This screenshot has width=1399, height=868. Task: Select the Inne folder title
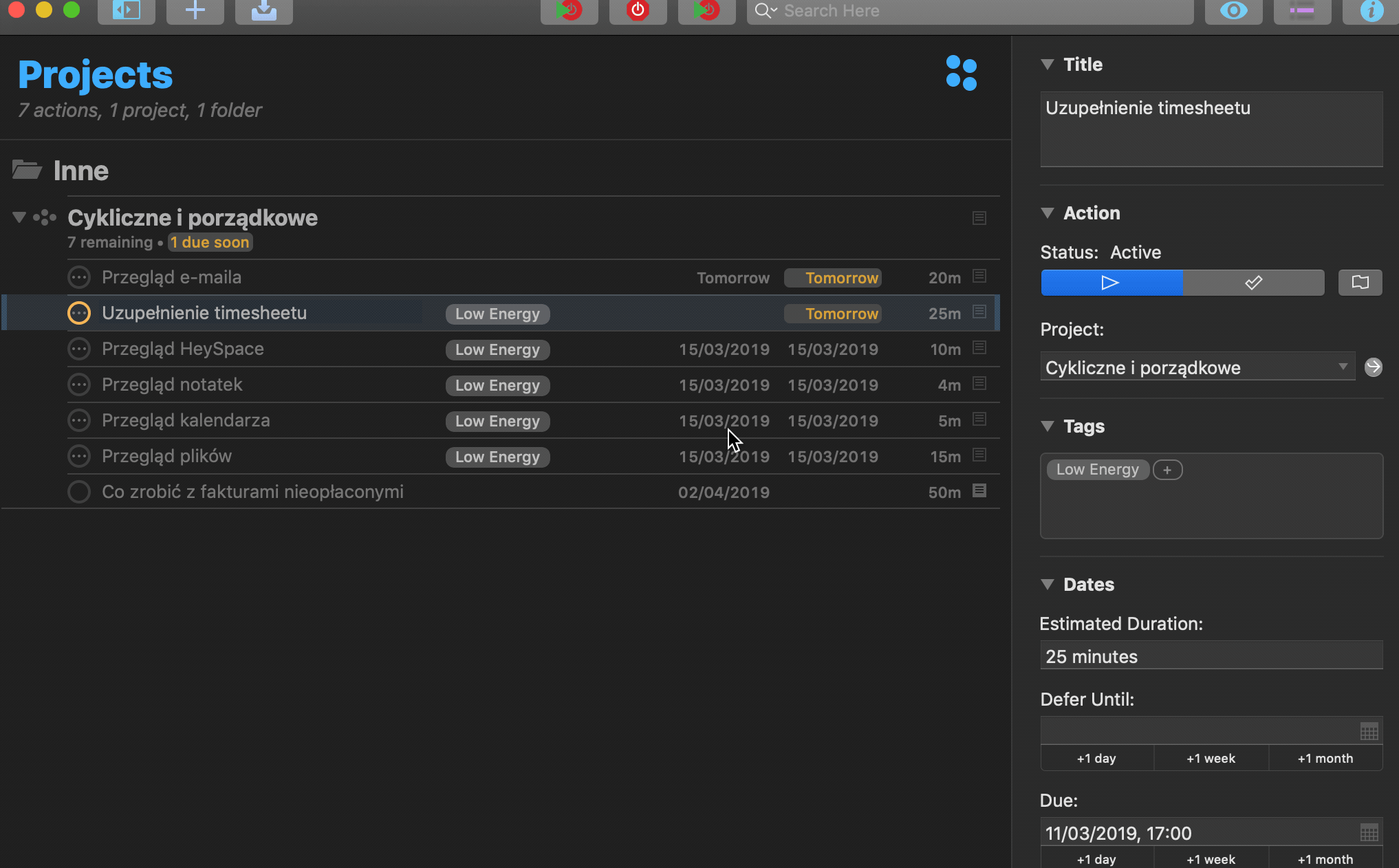(81, 171)
